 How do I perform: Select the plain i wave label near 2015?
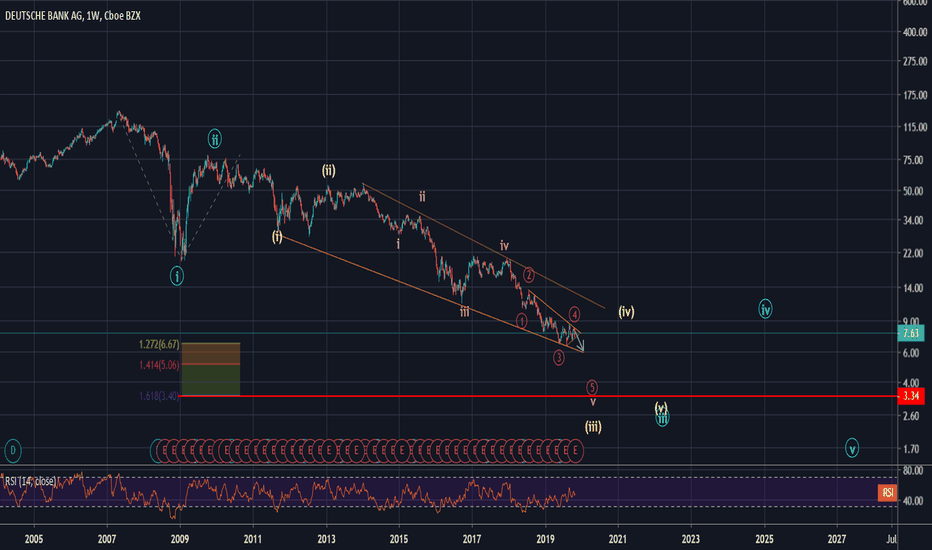pyautogui.click(x=398, y=244)
